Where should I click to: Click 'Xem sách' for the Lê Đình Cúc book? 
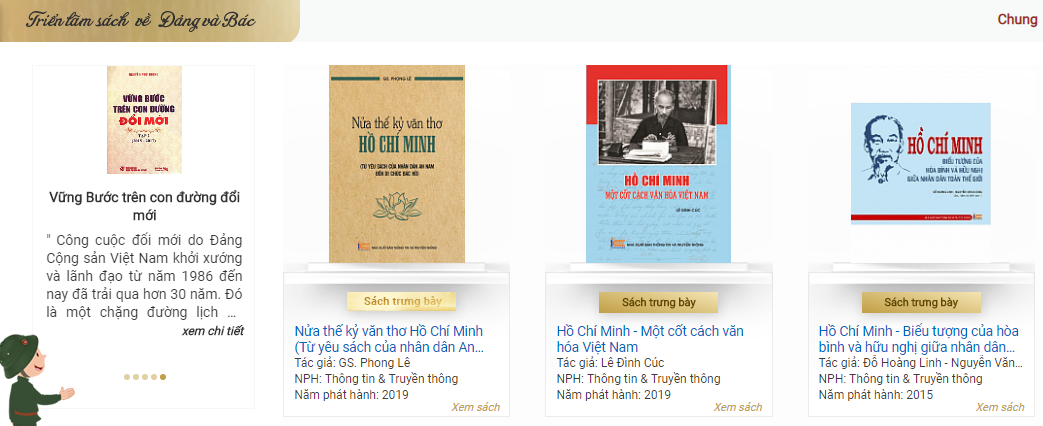pos(738,407)
